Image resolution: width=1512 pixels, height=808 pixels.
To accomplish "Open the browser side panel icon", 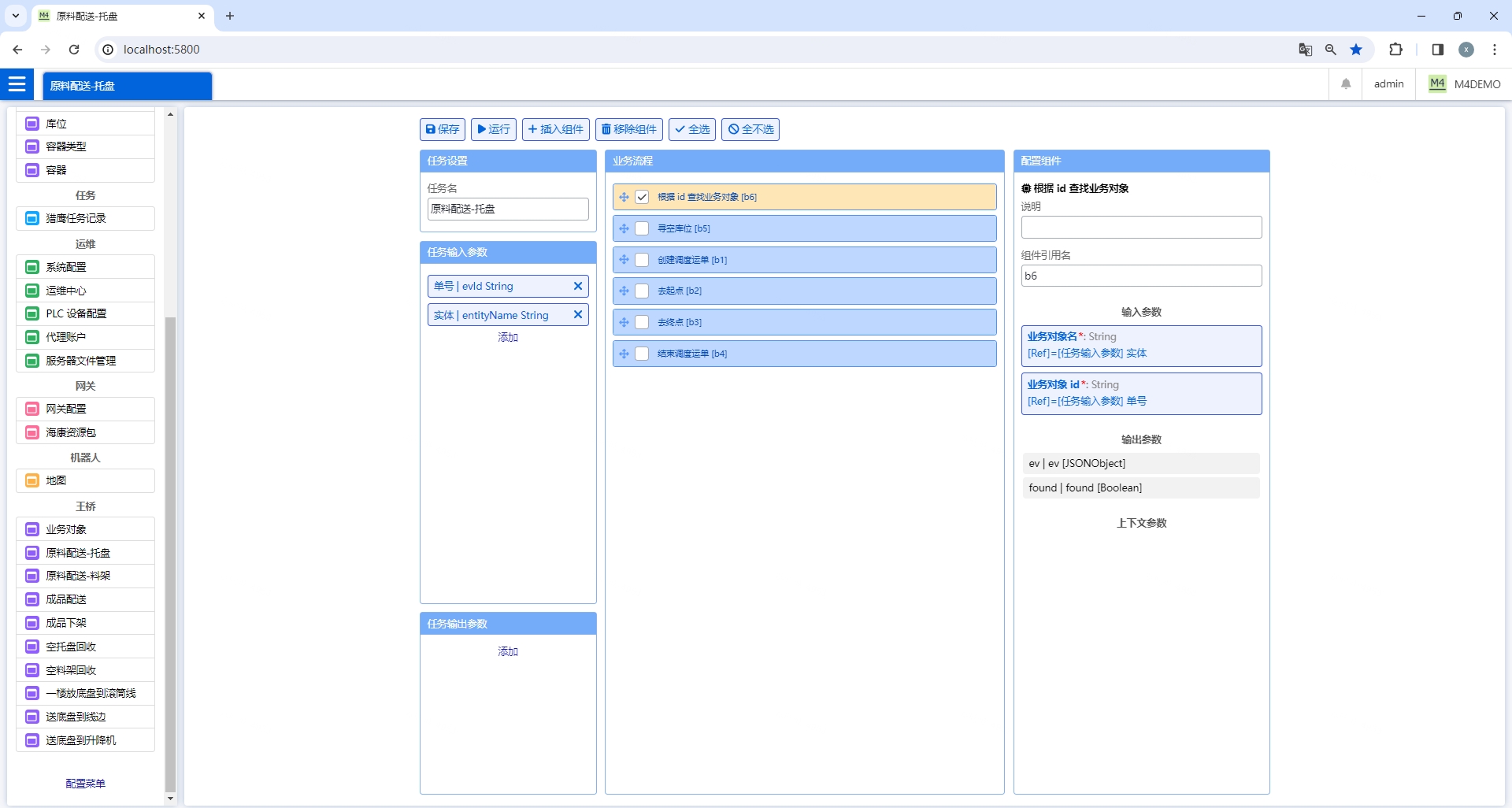I will (x=1437, y=50).
